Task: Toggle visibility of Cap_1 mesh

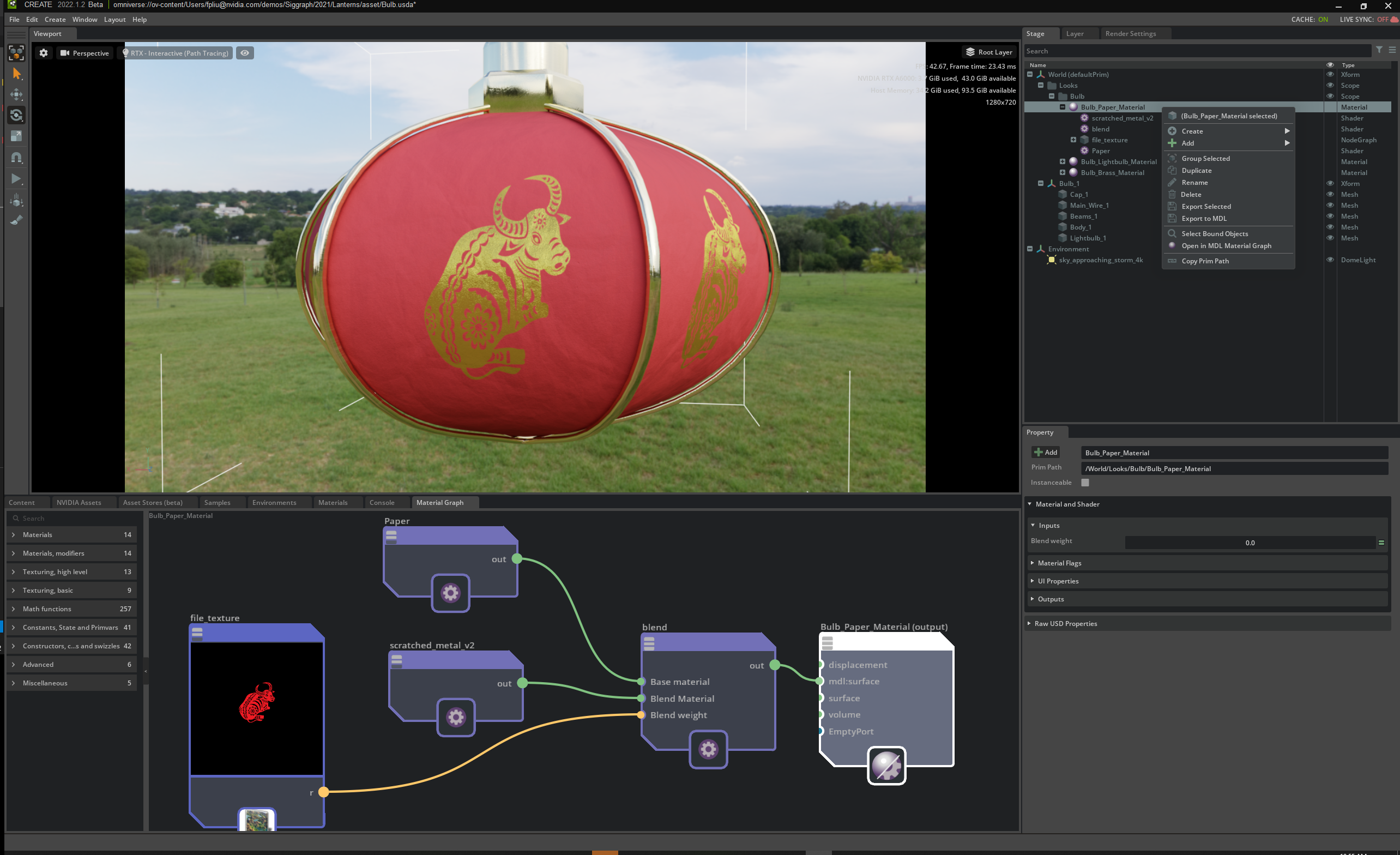Action: 1330,195
